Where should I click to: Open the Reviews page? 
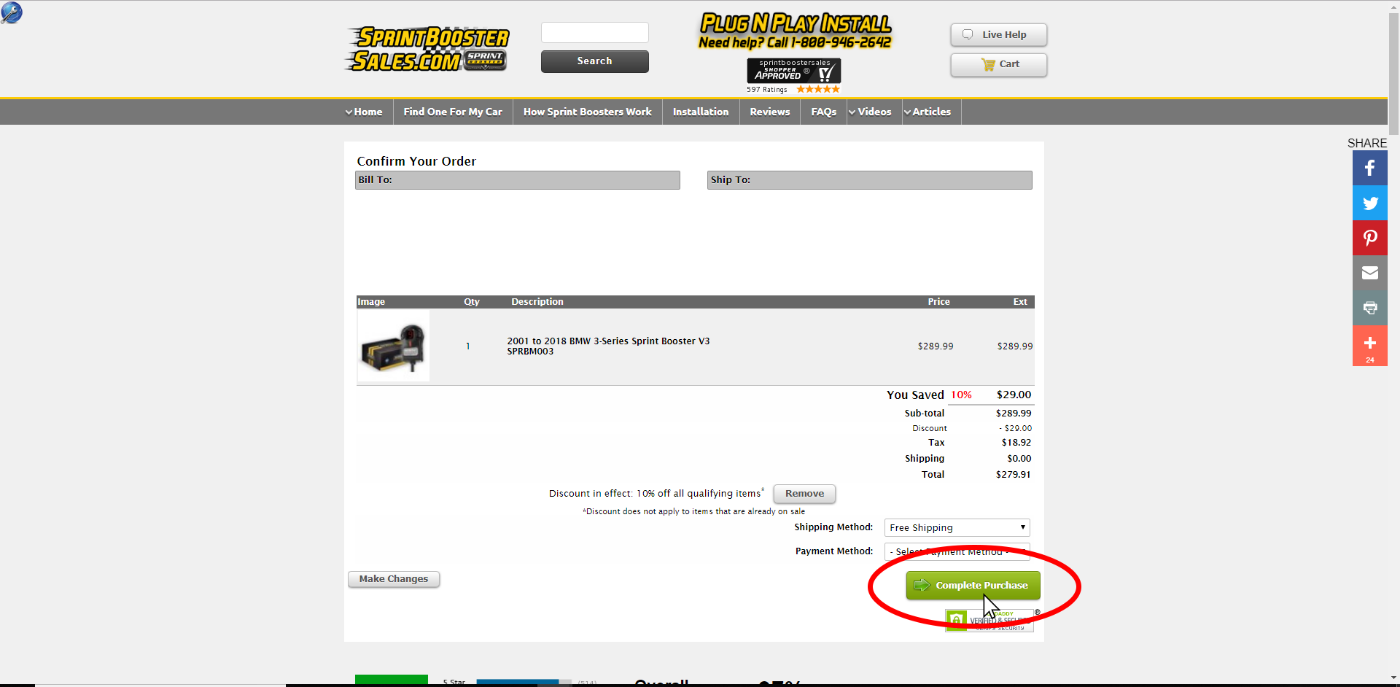tap(770, 112)
